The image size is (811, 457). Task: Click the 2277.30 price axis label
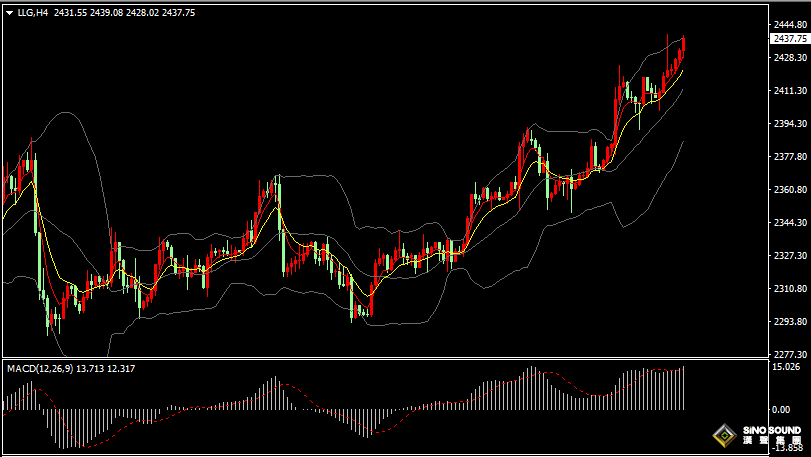coord(789,355)
